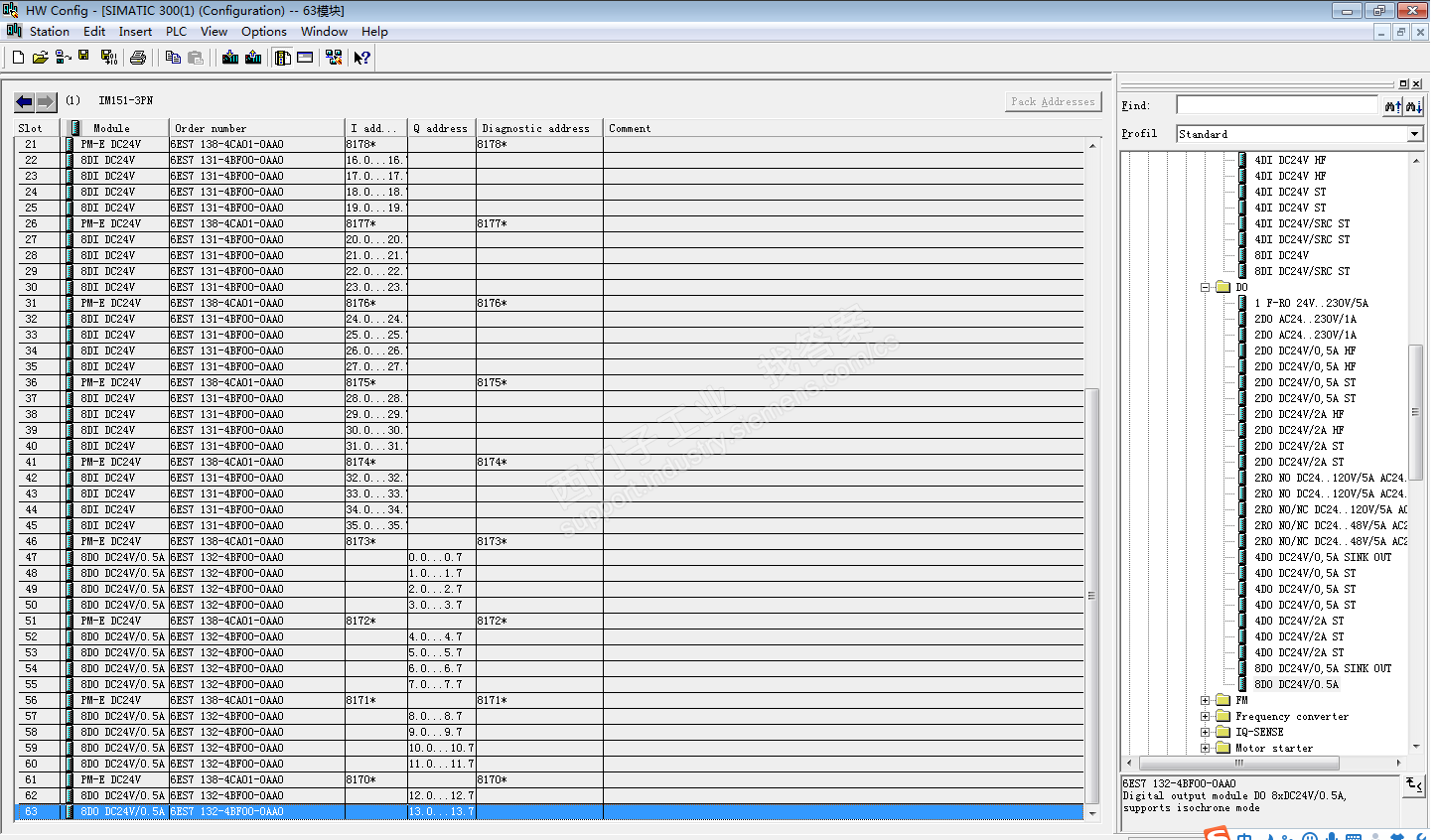Select slot 30 8DI DC24V row
Image resolution: width=1438 pixels, height=840 pixels.
550,287
